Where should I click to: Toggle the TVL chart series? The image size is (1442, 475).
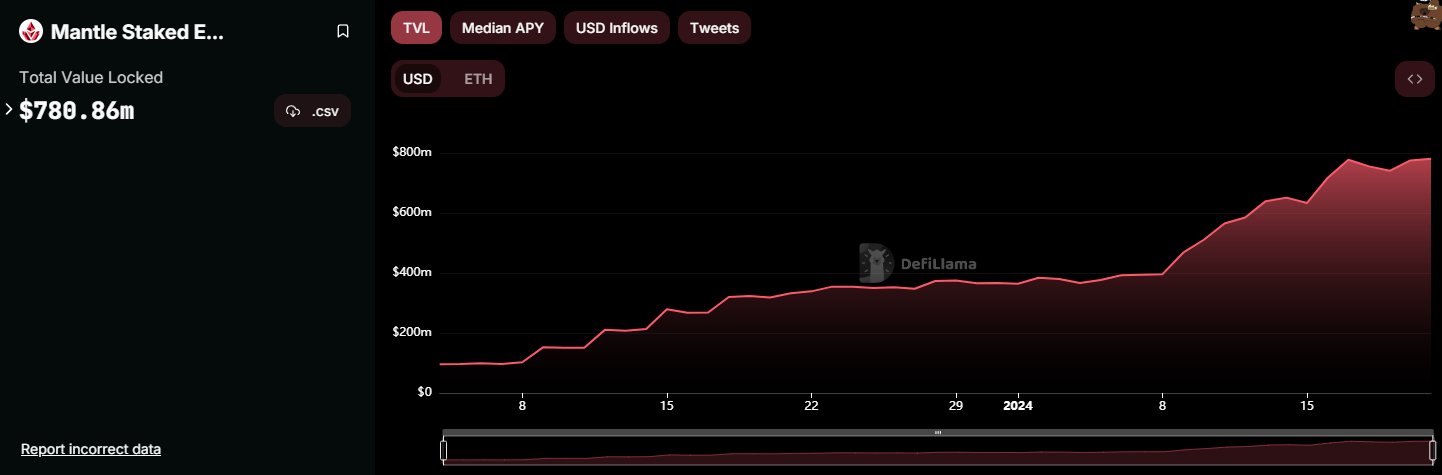click(x=416, y=28)
